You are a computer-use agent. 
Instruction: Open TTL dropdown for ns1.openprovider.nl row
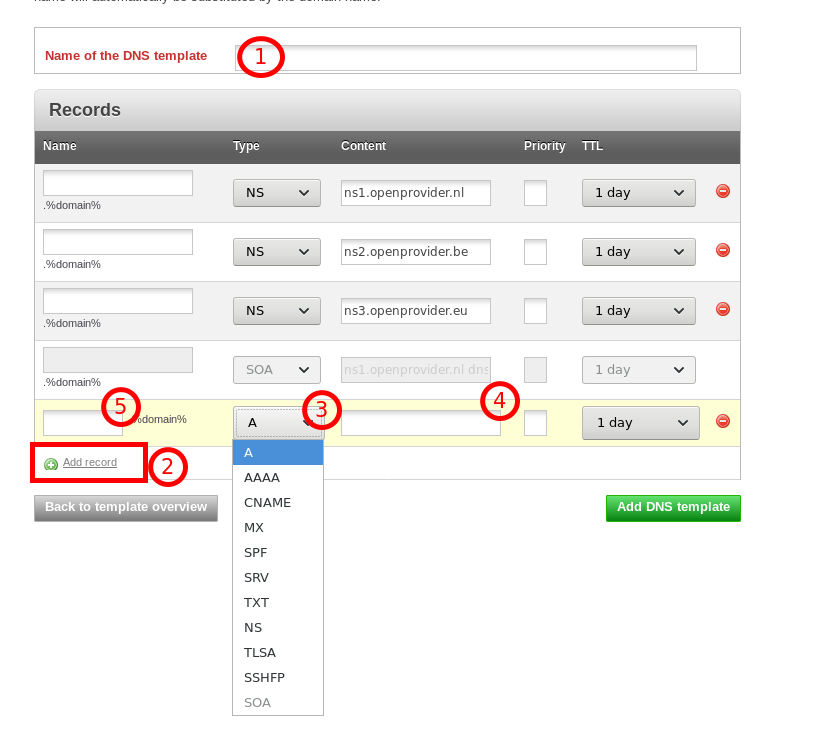639,193
